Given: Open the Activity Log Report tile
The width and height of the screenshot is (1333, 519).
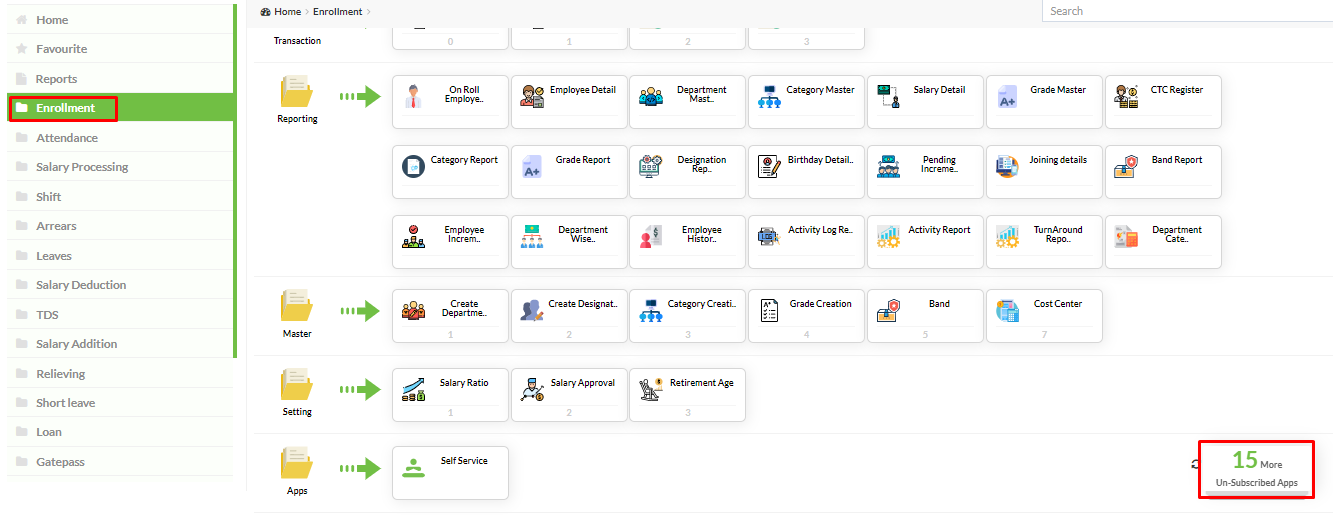Looking at the screenshot, I should click(808, 242).
